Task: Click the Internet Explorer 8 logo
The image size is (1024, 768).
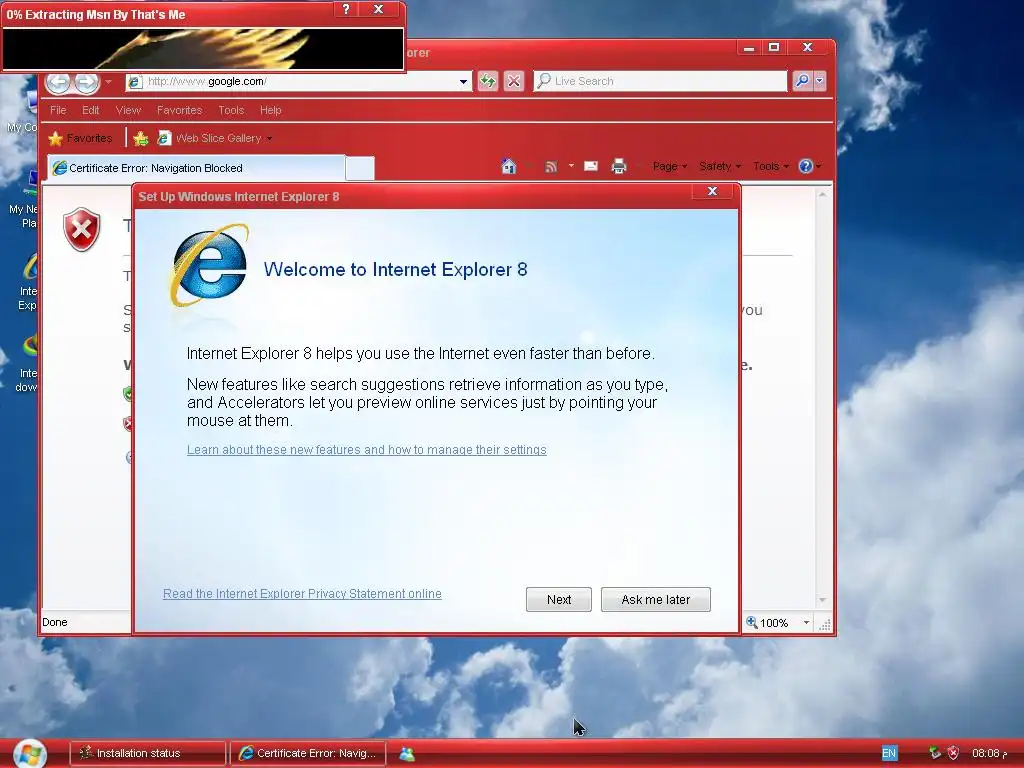Action: point(210,265)
